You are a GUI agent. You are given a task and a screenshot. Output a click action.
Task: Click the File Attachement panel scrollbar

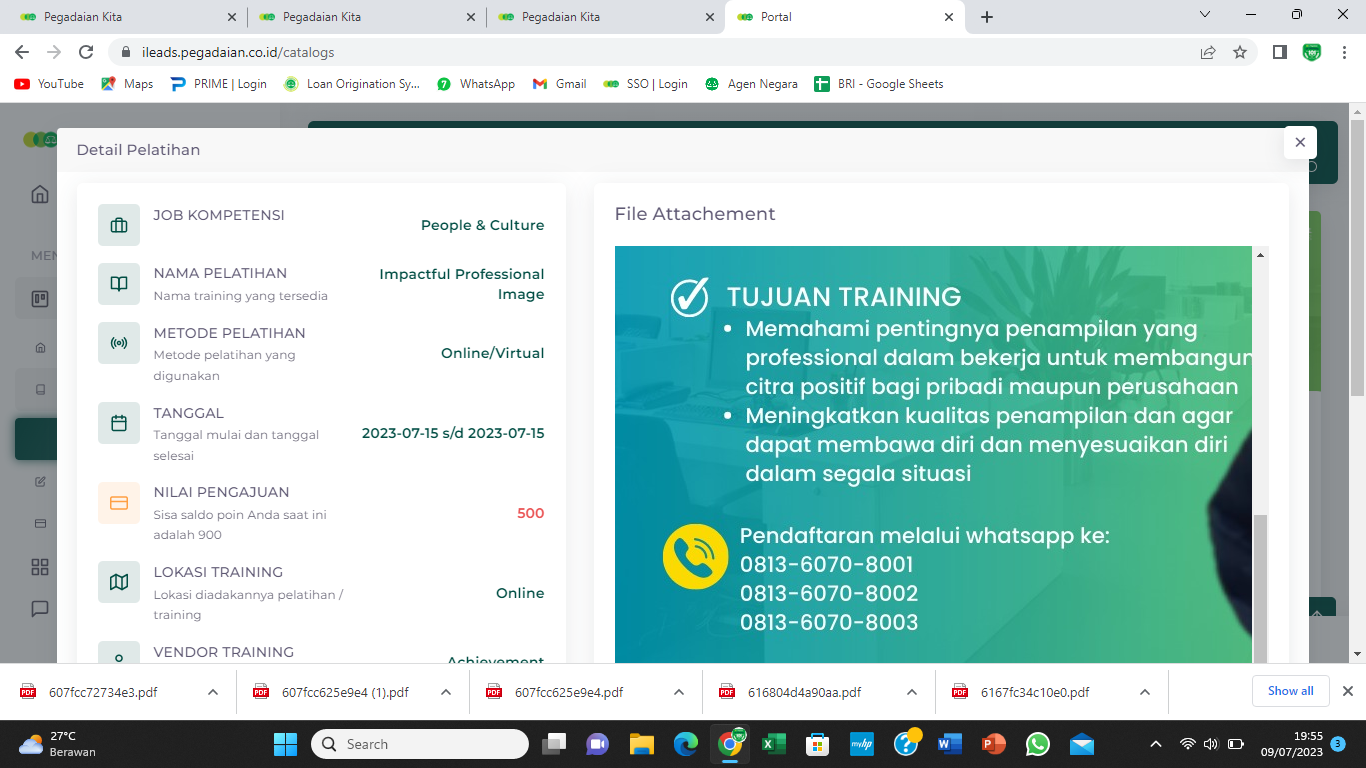1260,580
